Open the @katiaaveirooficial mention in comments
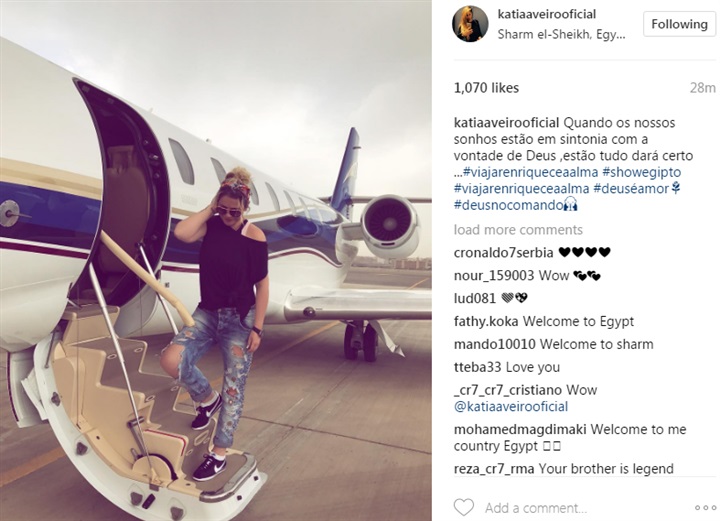Viewport: 720px width, 521px height. click(511, 406)
